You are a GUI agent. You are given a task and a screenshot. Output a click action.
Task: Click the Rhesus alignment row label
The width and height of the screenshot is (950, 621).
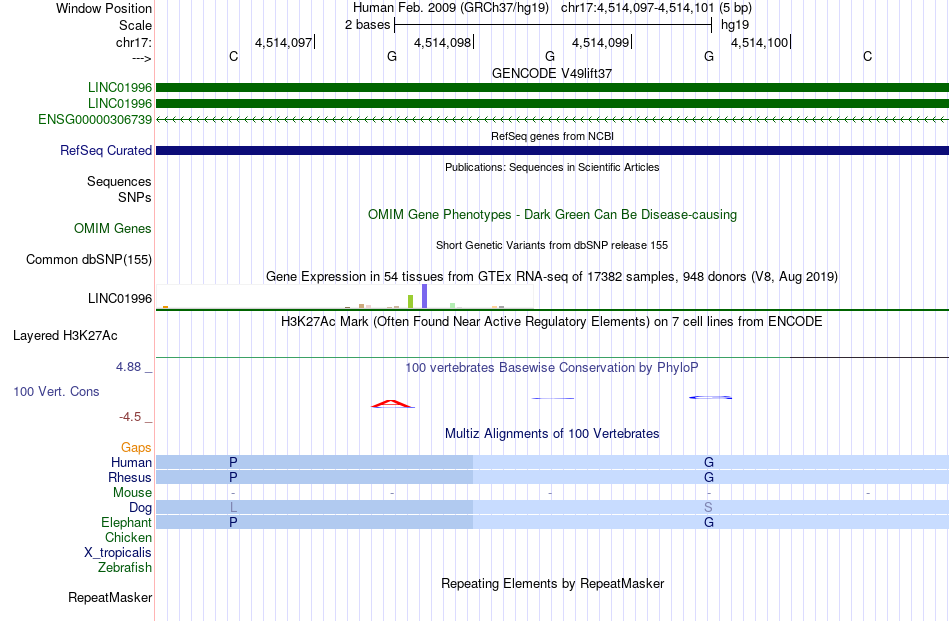(x=130, y=477)
